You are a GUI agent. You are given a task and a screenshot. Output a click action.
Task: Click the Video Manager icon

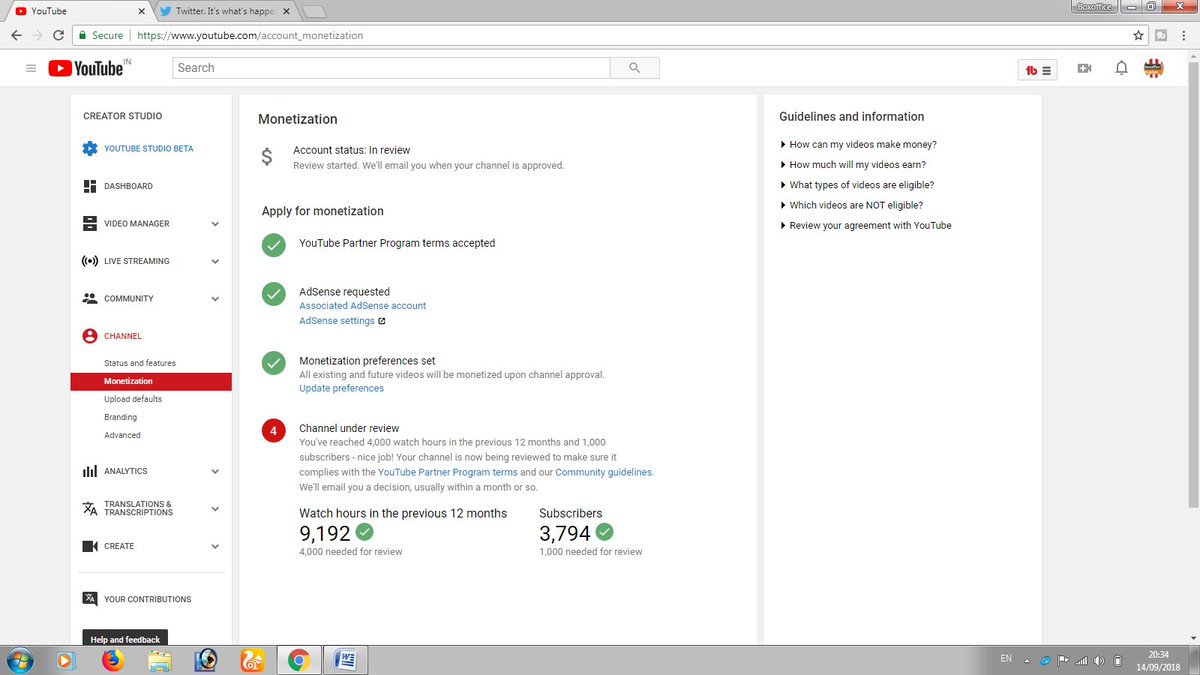click(x=90, y=224)
